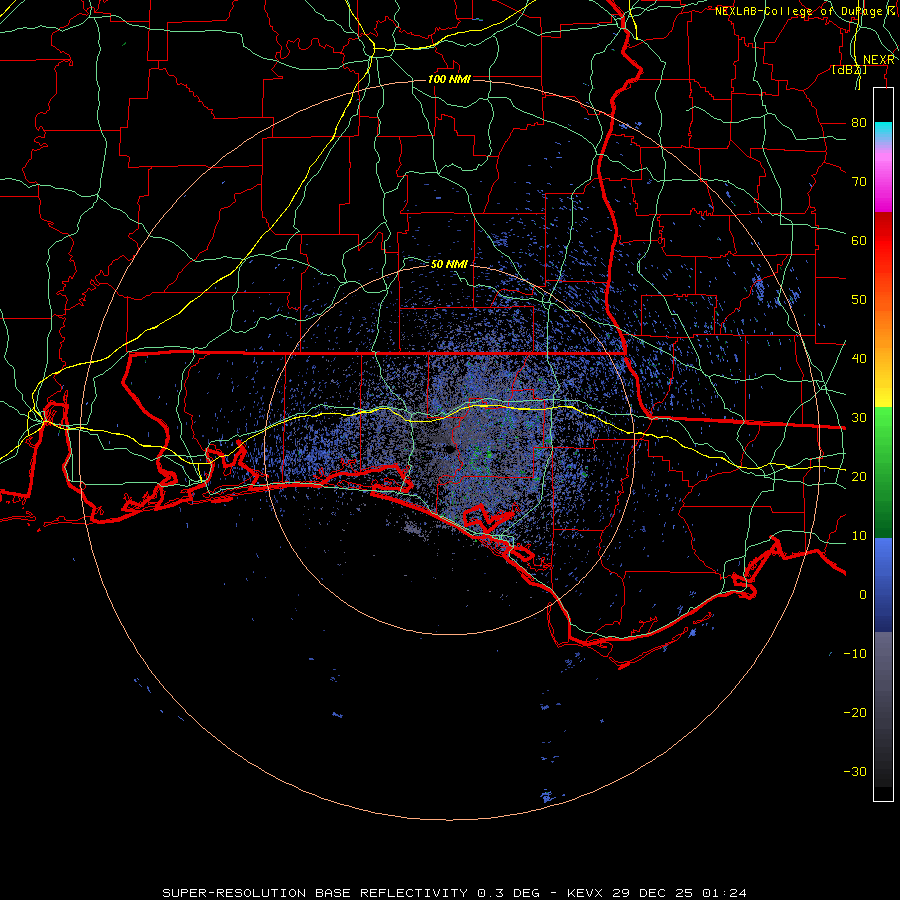Click the 80 value on dBZ scale
This screenshot has height=900, width=900.
(859, 122)
